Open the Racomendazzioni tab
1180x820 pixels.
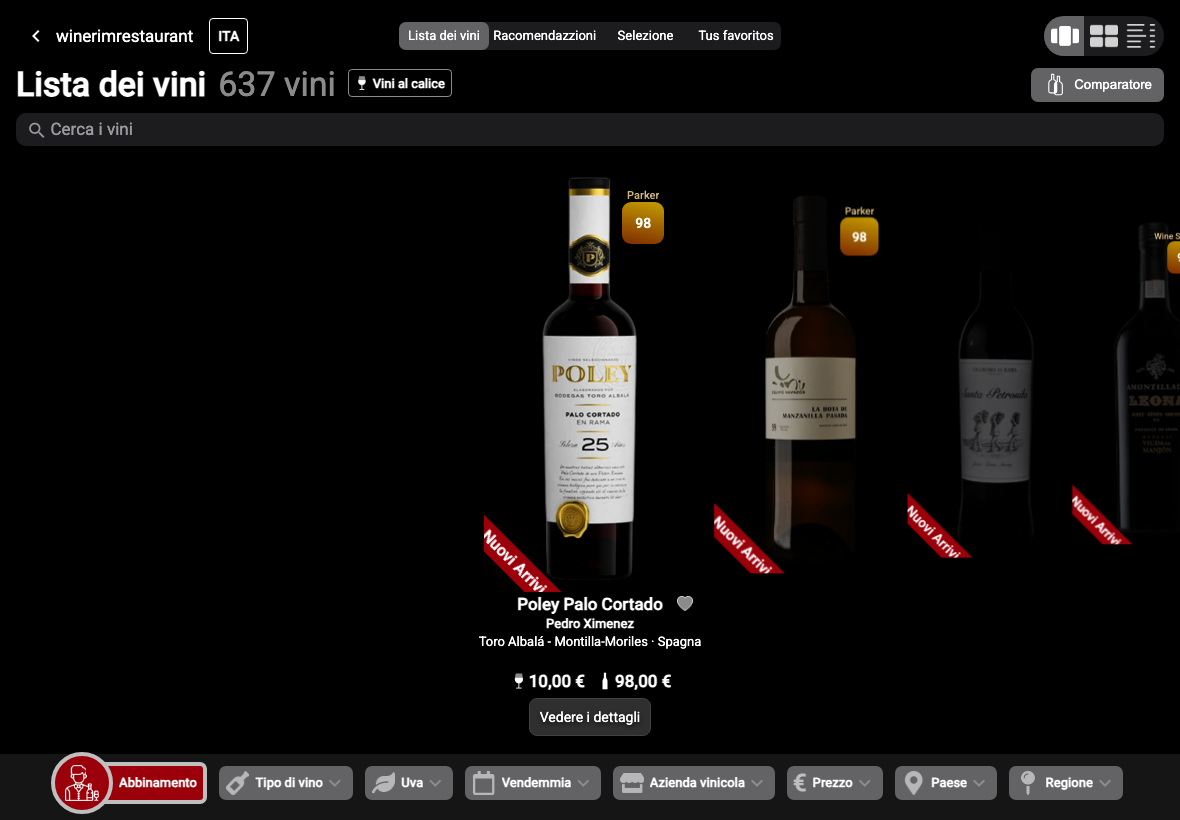544,35
